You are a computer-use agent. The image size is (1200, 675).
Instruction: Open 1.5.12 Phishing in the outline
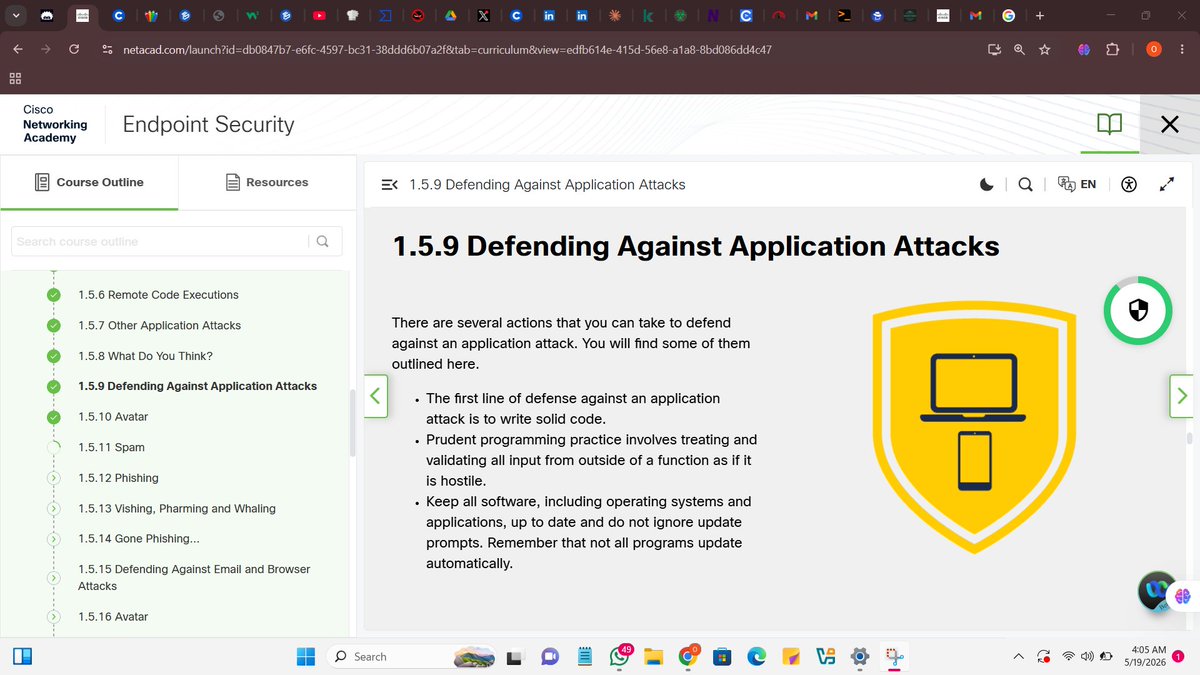[118, 478]
